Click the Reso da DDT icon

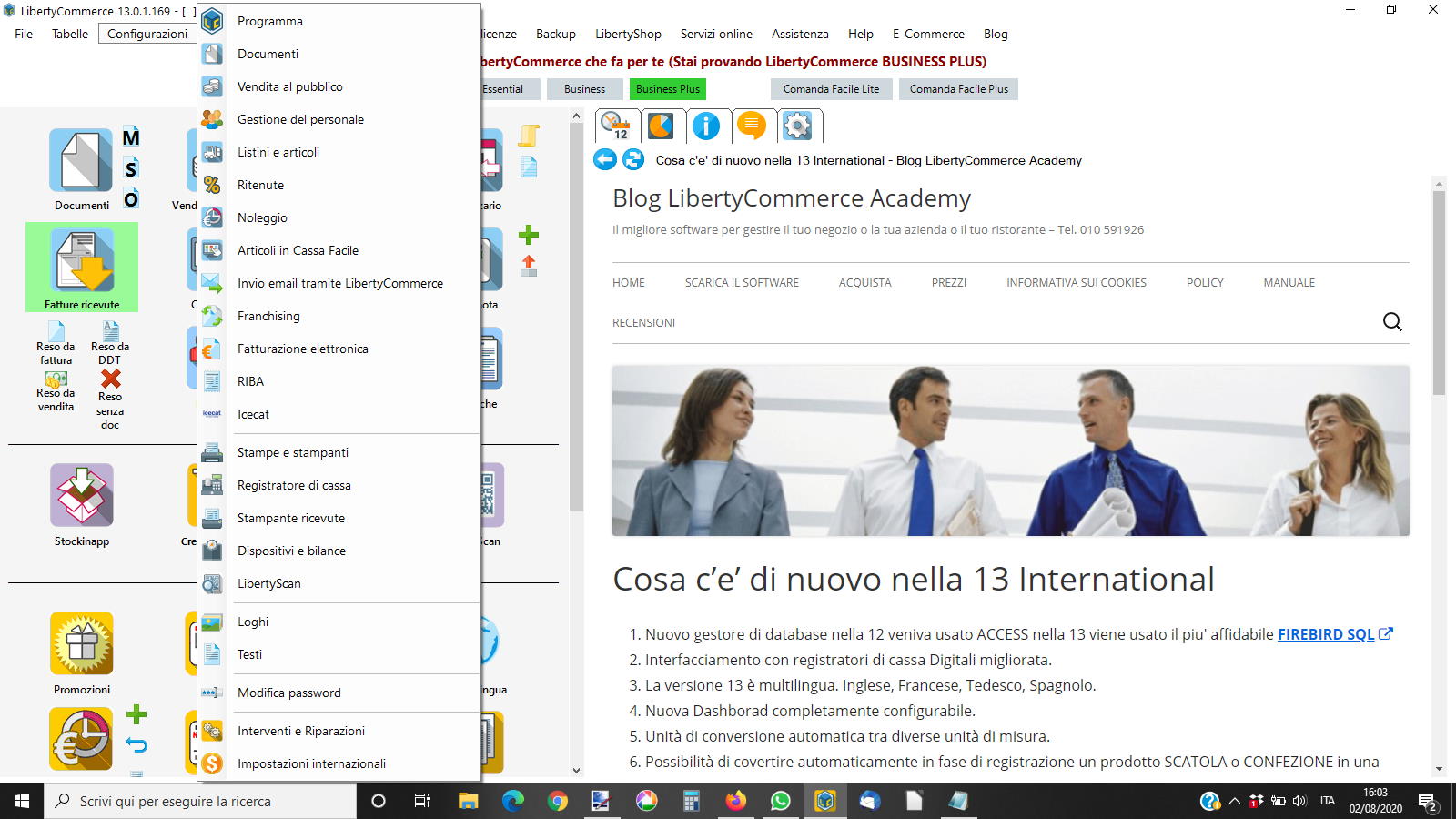click(x=110, y=331)
